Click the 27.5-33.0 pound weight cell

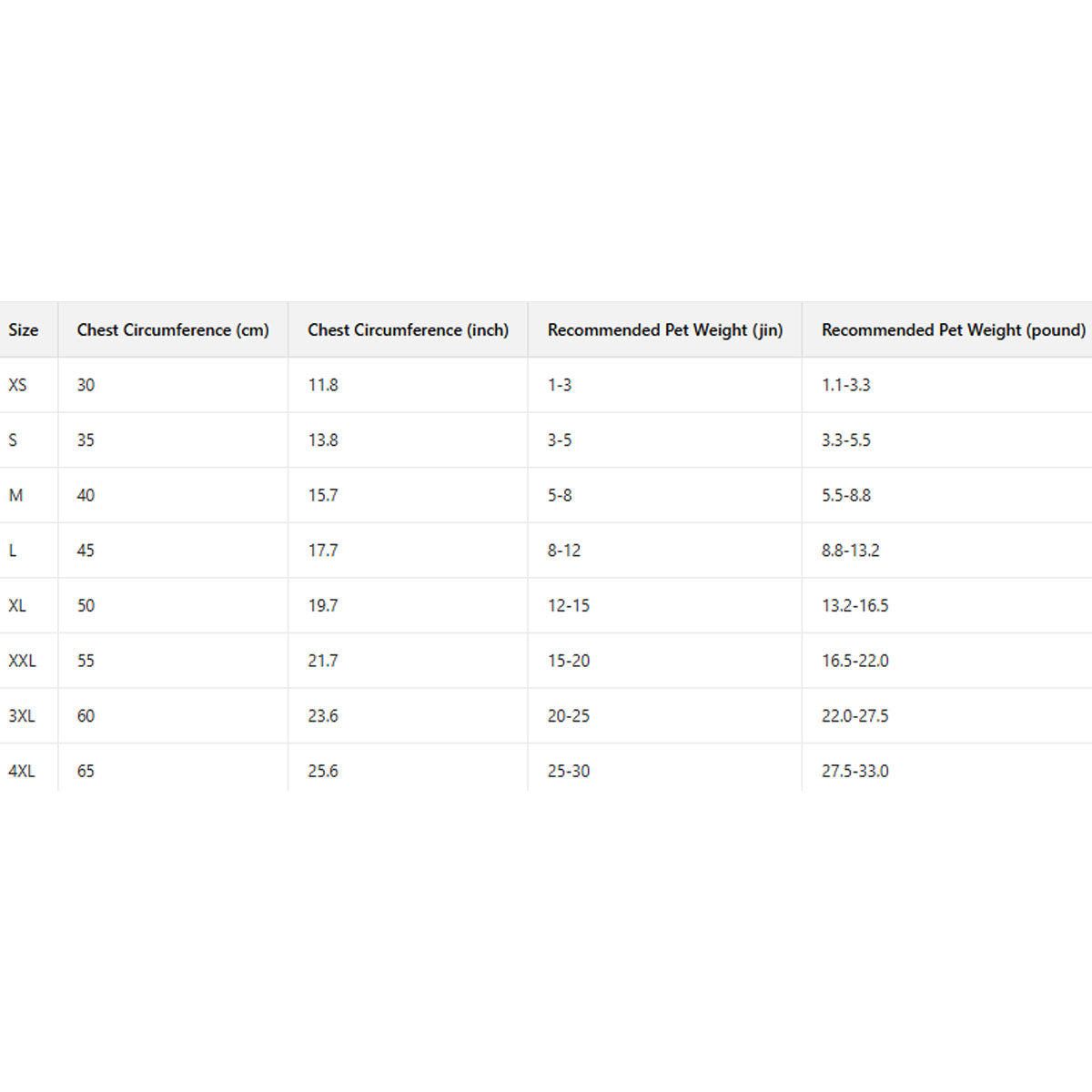pyautogui.click(x=854, y=771)
